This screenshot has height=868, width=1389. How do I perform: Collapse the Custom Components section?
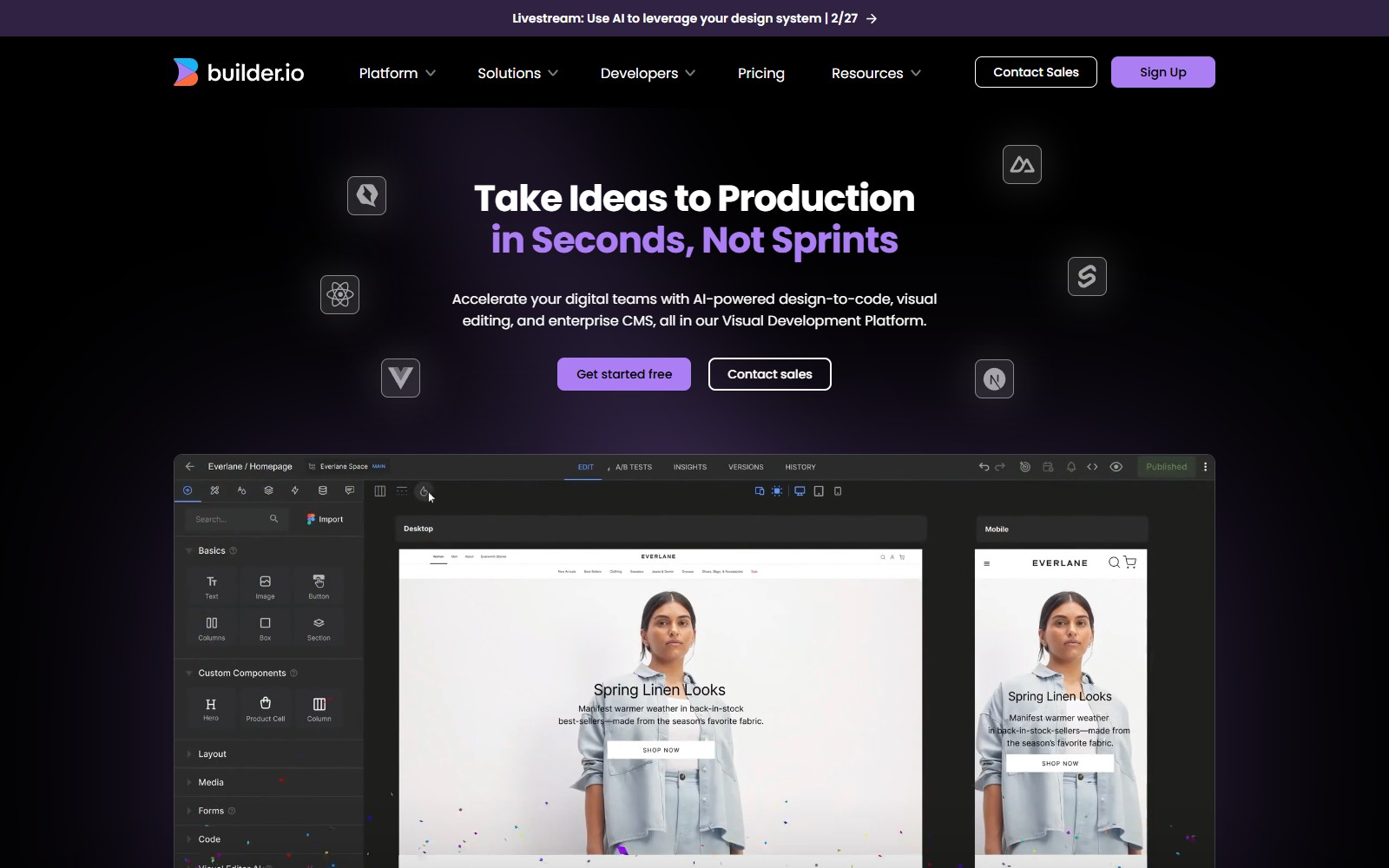pos(241,673)
